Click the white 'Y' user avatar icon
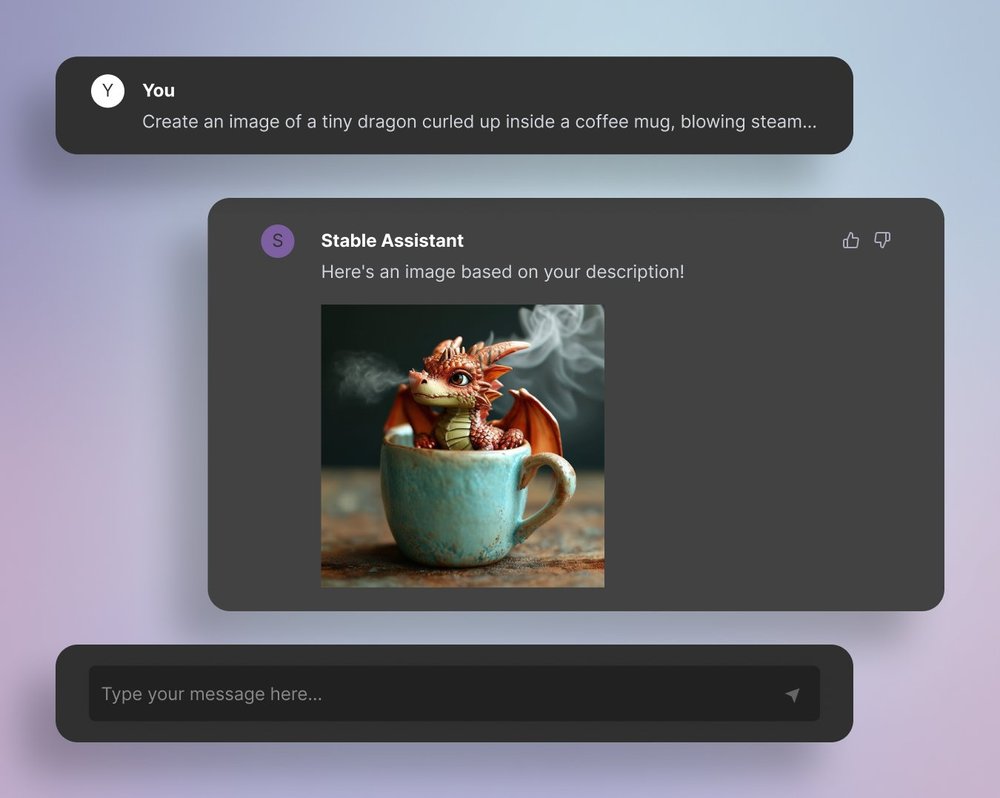The height and width of the screenshot is (798, 1000). click(107, 90)
